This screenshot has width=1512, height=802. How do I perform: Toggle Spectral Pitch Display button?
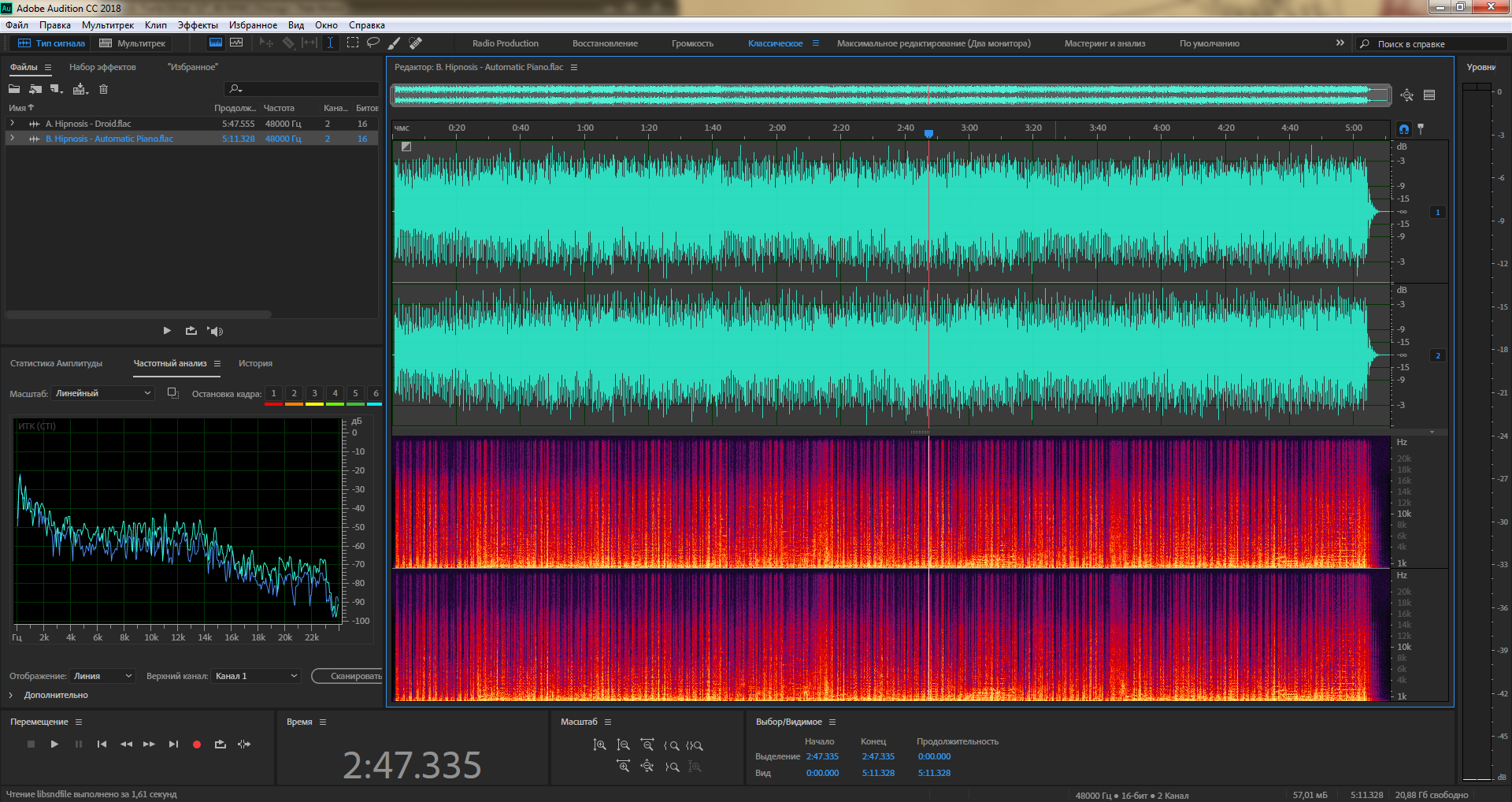coord(236,43)
